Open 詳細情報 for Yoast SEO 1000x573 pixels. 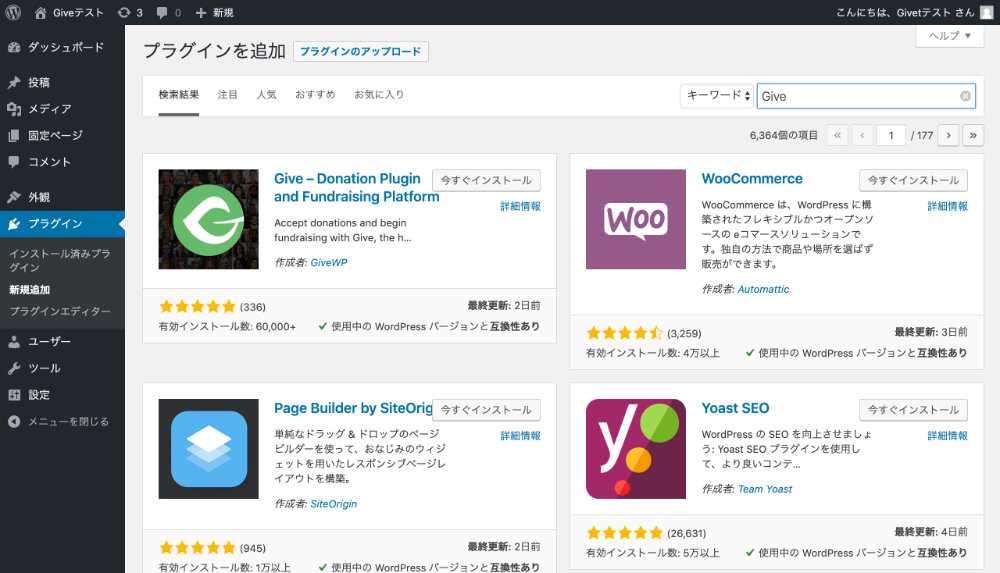(x=948, y=436)
